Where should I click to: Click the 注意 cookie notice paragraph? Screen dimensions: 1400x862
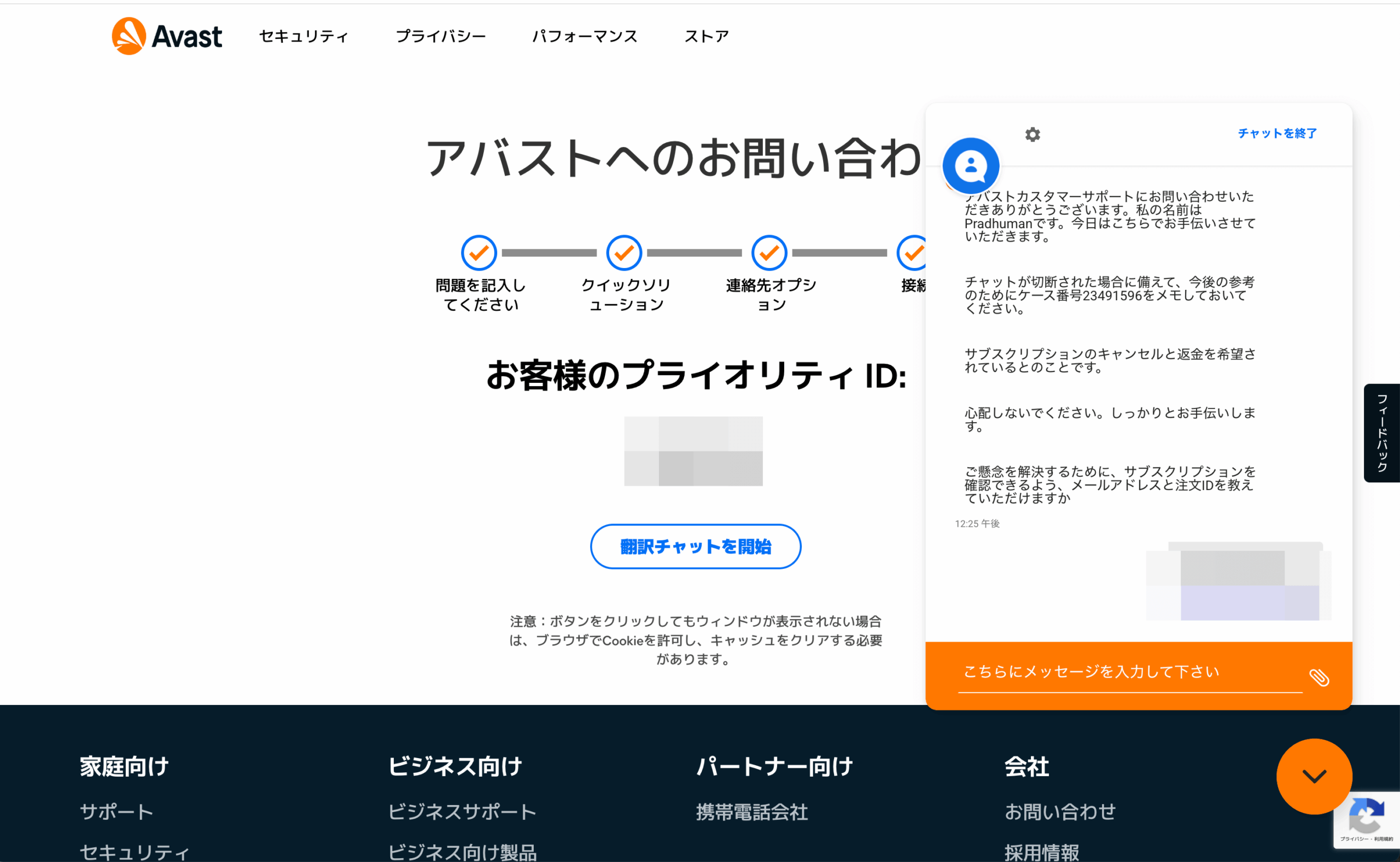696,639
